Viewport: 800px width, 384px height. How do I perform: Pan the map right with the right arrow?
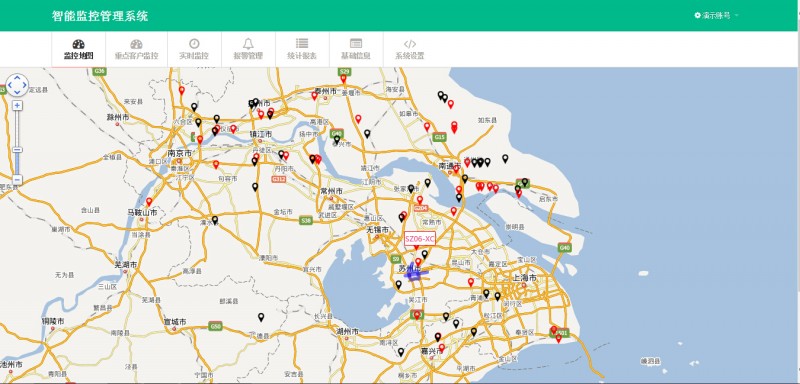[24, 85]
